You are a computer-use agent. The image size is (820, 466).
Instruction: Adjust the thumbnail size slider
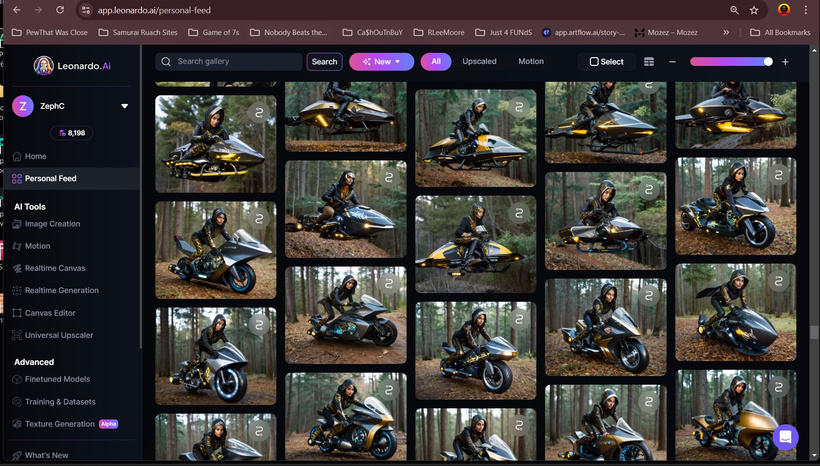click(x=731, y=62)
